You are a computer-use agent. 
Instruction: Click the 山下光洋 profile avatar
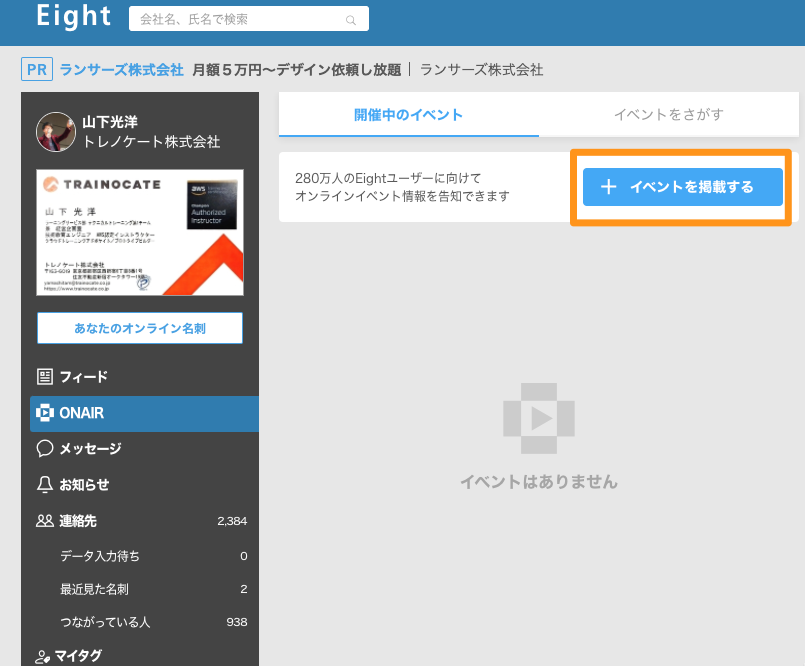tap(56, 132)
